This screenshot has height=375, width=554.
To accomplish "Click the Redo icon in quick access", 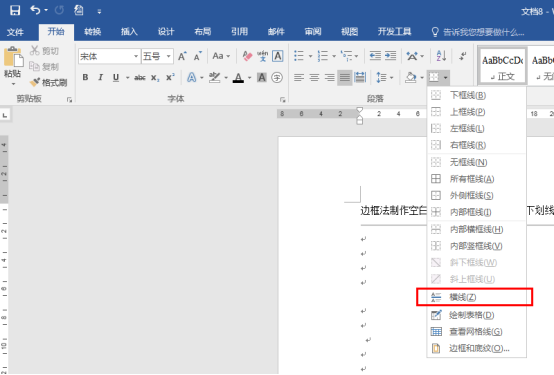I will [59, 10].
